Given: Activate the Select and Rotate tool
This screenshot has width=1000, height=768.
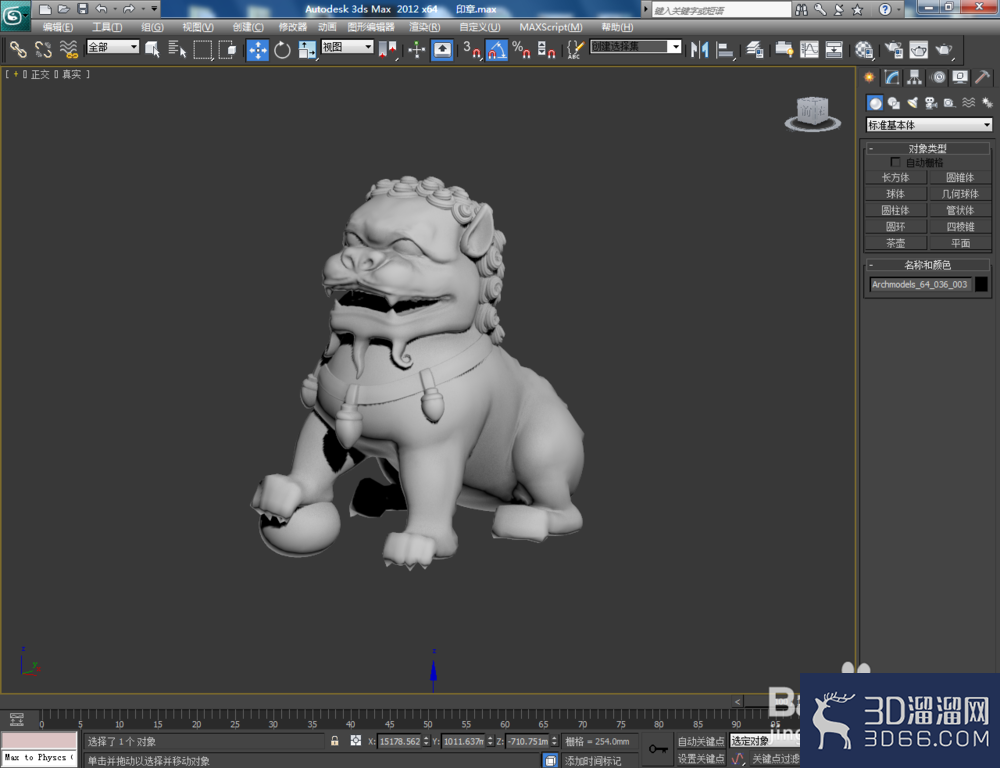Looking at the screenshot, I should 282,50.
